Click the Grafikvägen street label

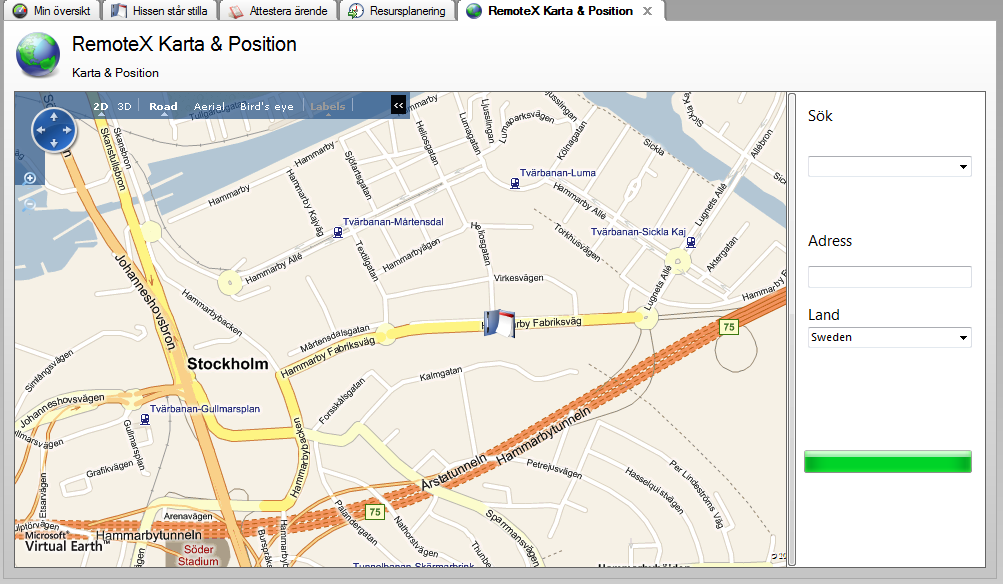(x=109, y=469)
